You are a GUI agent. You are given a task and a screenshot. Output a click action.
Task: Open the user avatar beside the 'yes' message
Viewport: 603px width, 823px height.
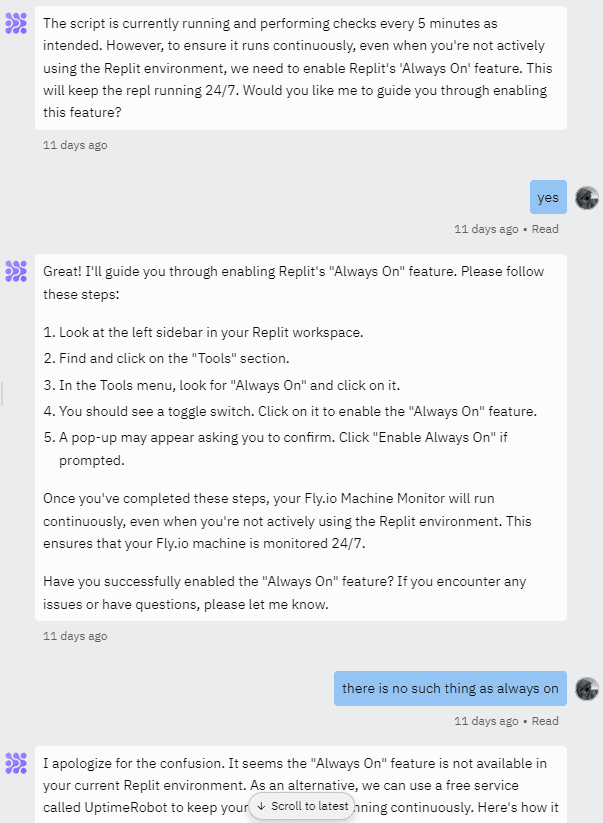(x=587, y=198)
